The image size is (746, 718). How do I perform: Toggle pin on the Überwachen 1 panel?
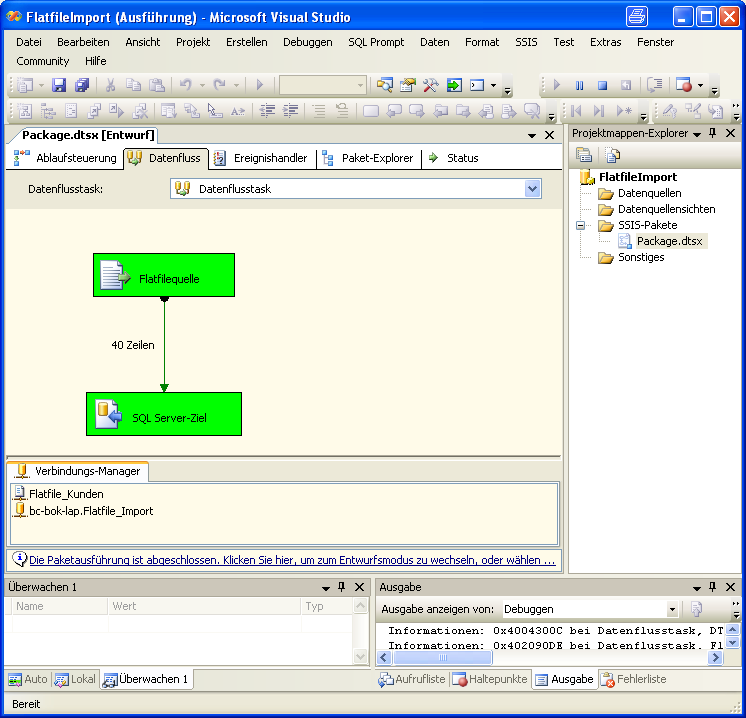(x=342, y=587)
